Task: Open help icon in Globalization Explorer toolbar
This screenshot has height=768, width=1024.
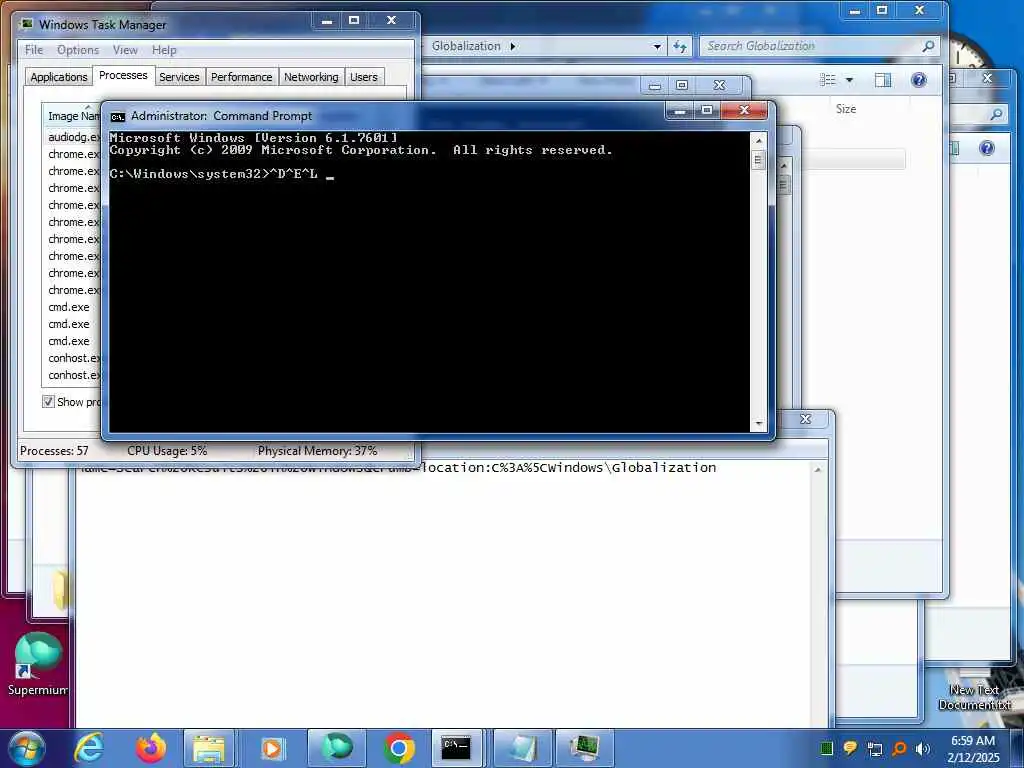Action: (919, 80)
